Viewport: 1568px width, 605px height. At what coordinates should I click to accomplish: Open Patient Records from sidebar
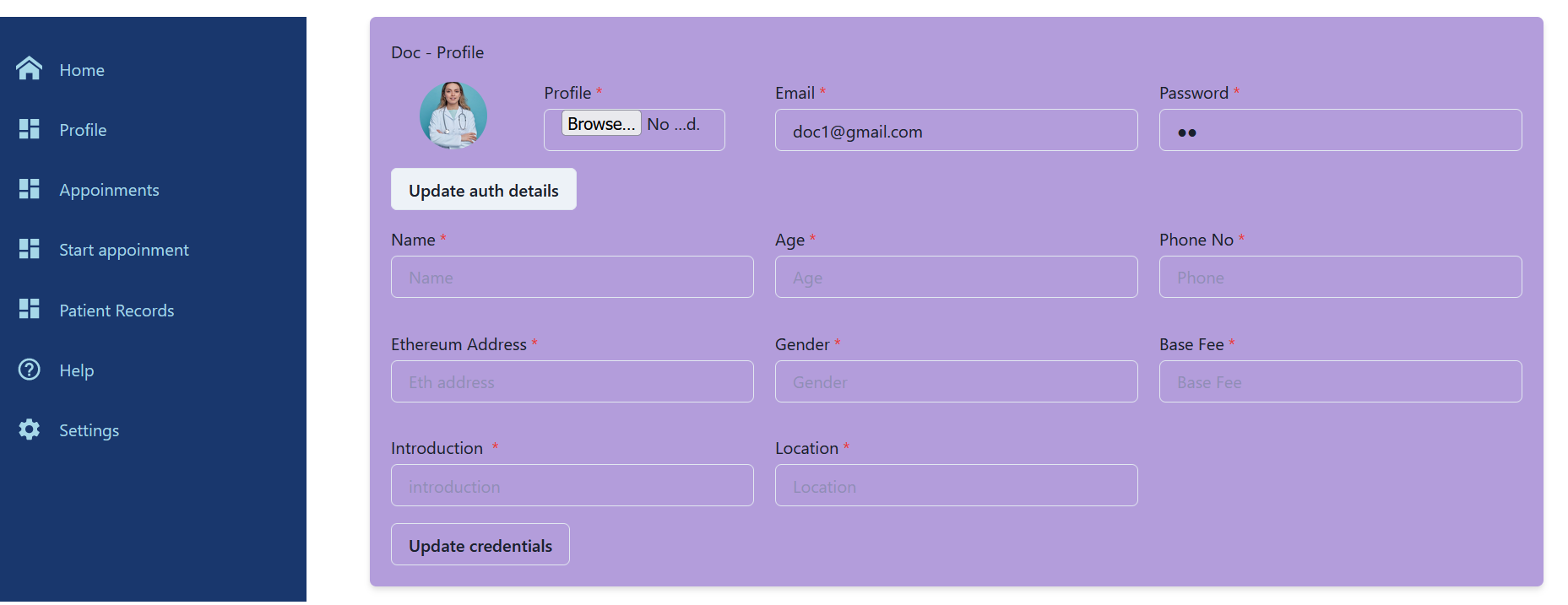[x=117, y=311]
